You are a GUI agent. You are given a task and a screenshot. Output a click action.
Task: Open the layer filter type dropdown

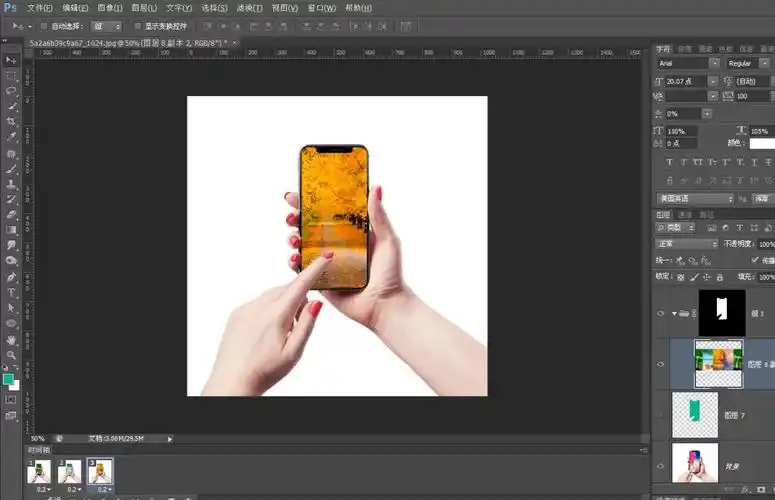[675, 228]
